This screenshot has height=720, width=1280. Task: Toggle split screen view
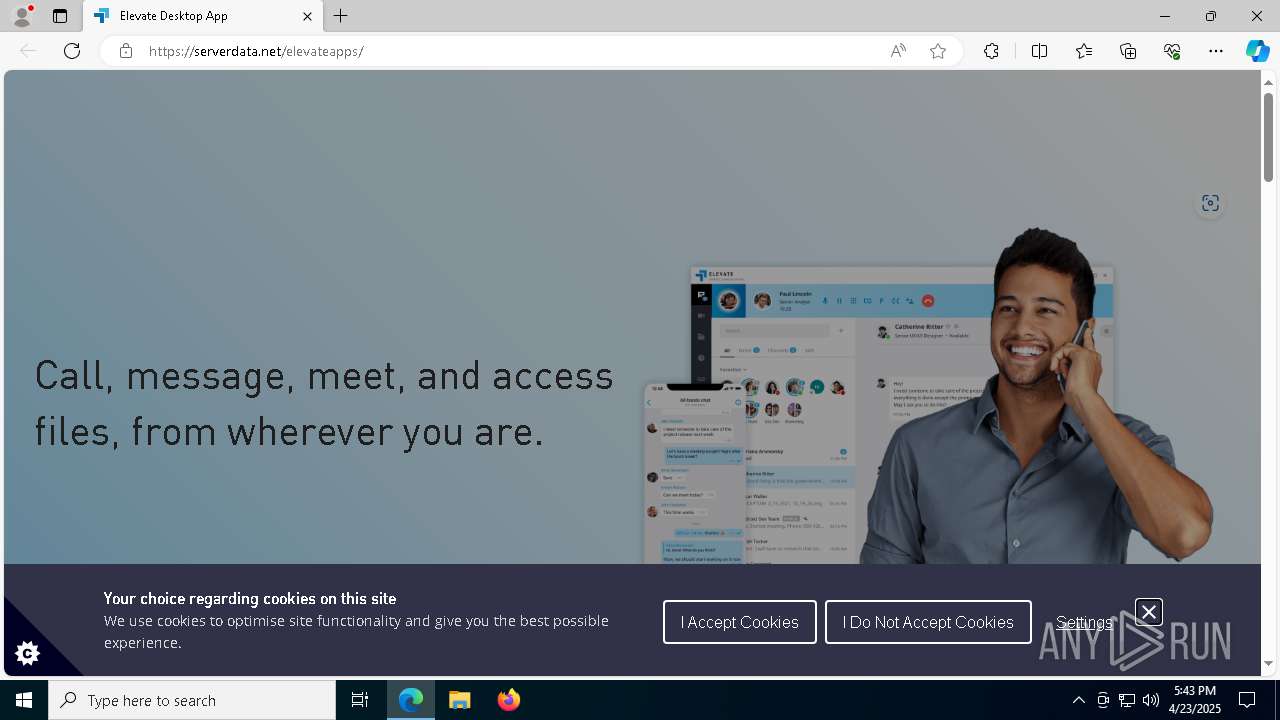(x=1039, y=51)
